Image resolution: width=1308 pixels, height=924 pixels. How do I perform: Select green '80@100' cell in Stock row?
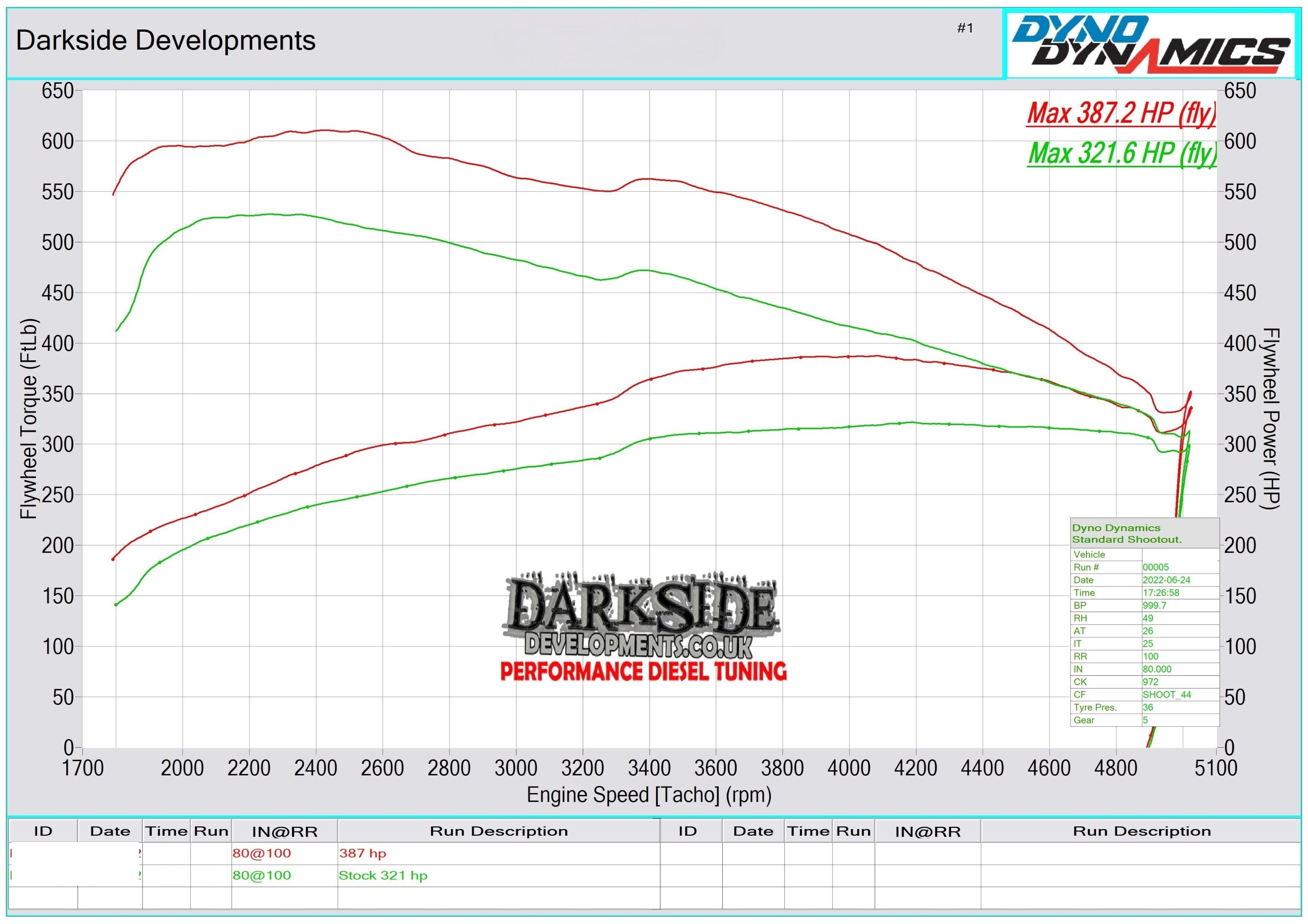[261, 875]
